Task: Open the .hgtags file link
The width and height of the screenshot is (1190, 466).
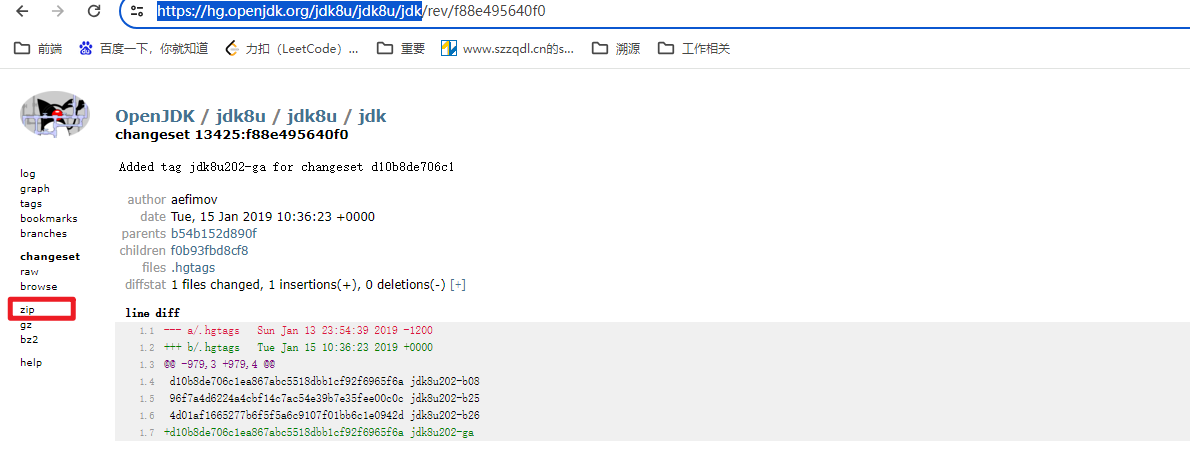Action: click(194, 268)
